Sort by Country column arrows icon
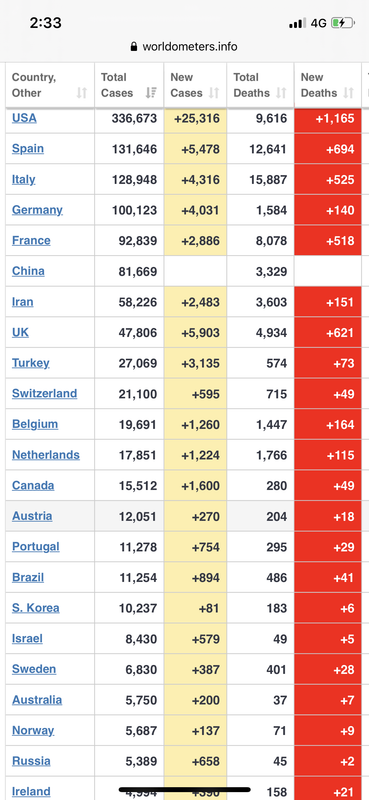The width and height of the screenshot is (369, 800). 82,93
